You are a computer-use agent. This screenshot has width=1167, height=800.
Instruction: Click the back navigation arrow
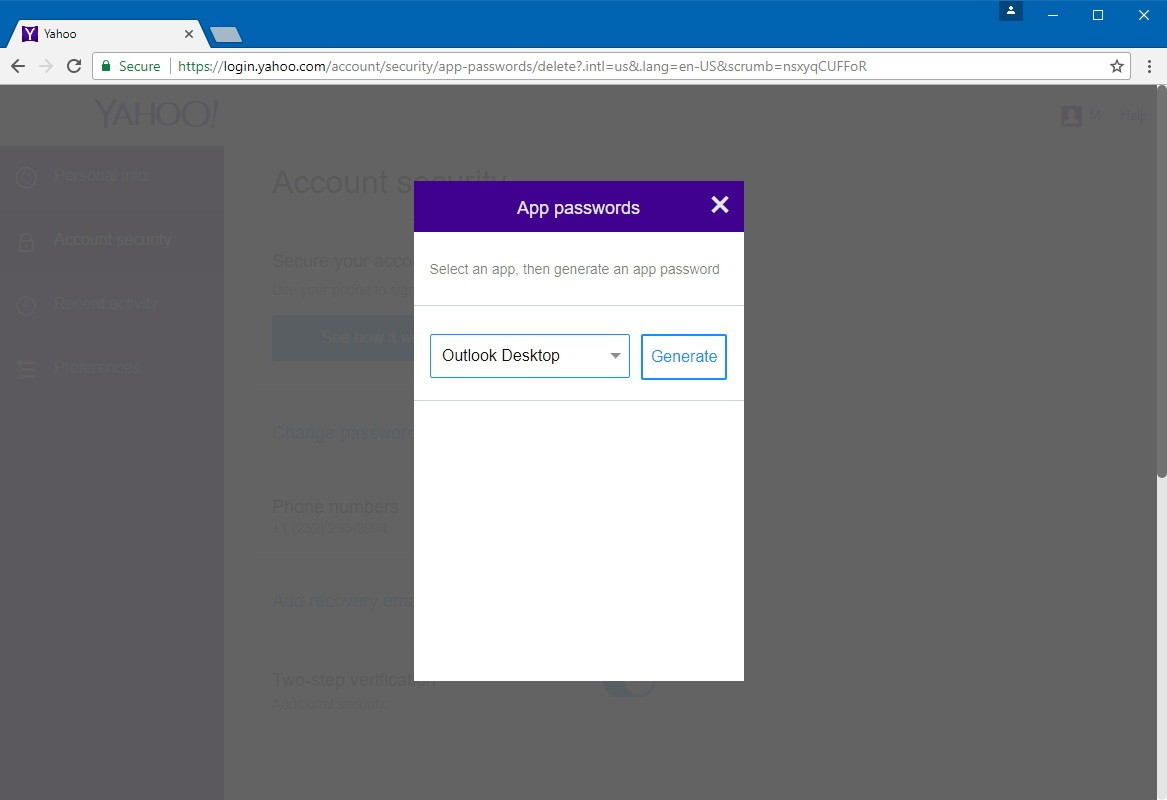[18, 66]
